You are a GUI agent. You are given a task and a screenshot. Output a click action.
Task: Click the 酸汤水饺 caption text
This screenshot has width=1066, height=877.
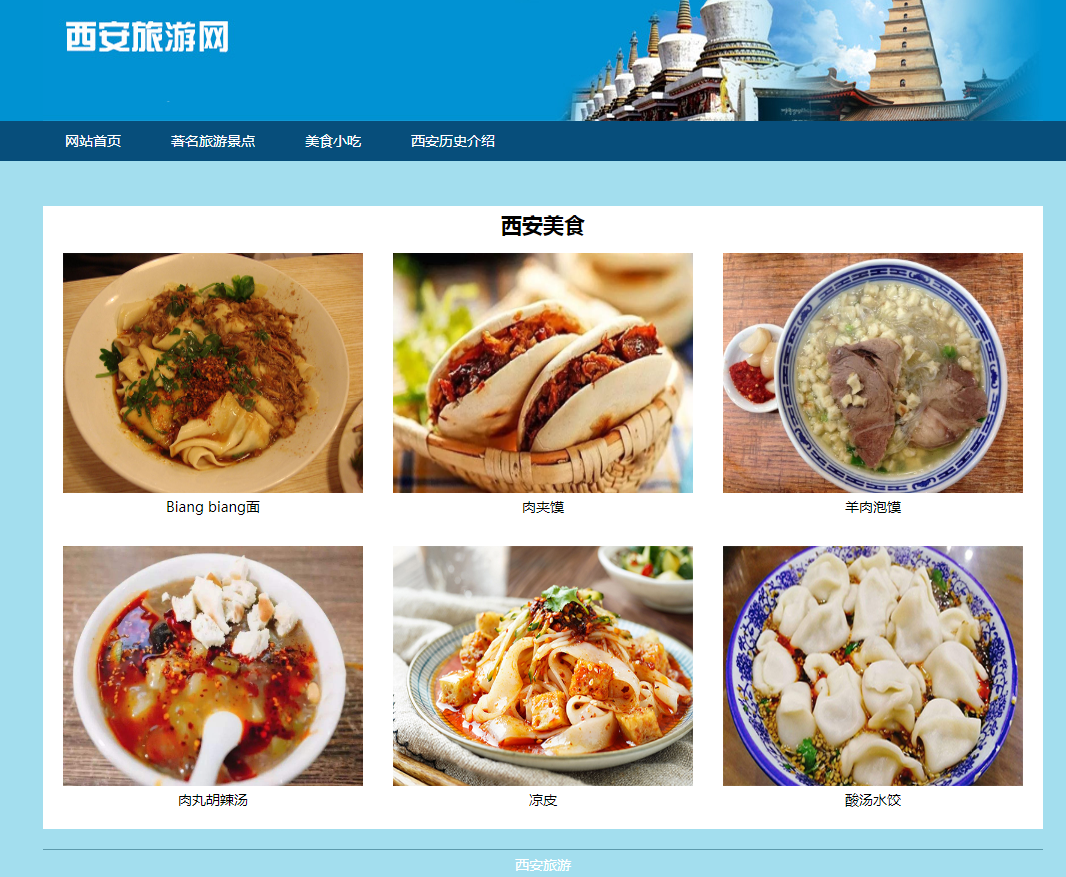pyautogui.click(x=873, y=800)
